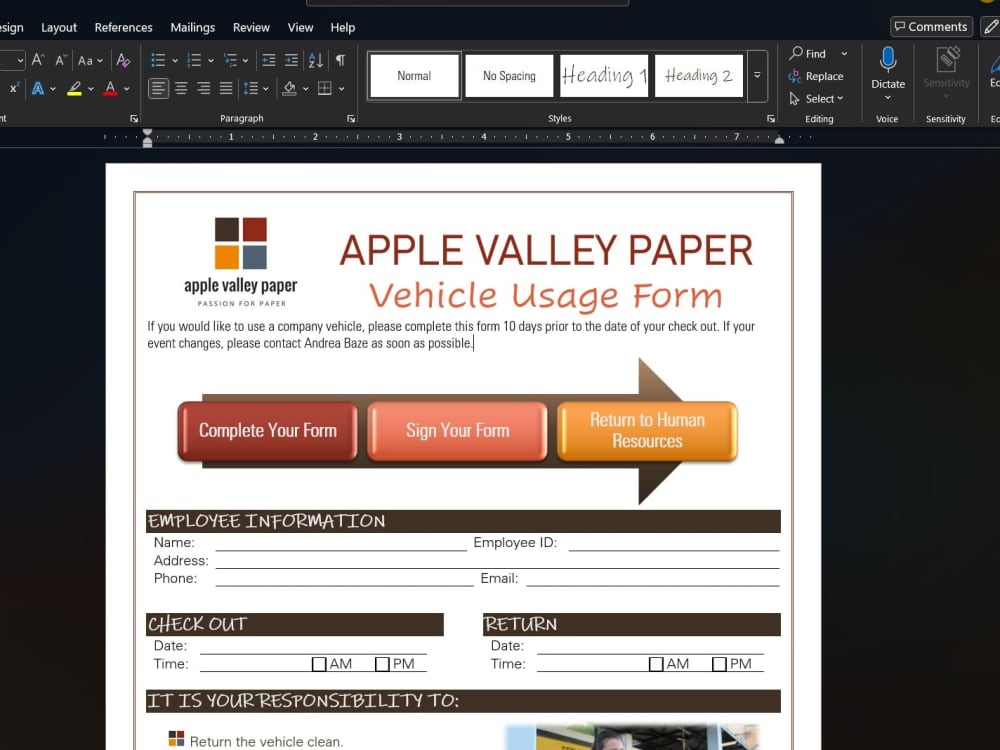Image resolution: width=1000 pixels, height=750 pixels.
Task: Open the View tab
Action: click(300, 27)
